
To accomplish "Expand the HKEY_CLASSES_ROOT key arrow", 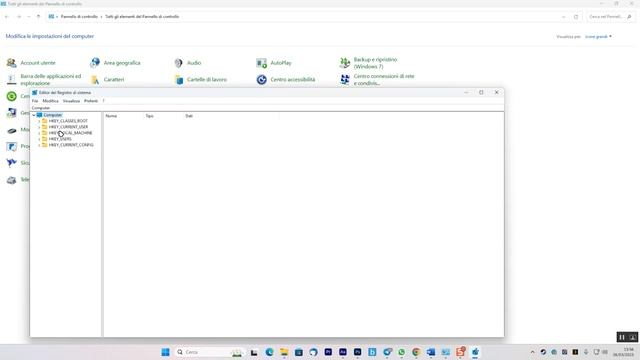I will [x=39, y=121].
